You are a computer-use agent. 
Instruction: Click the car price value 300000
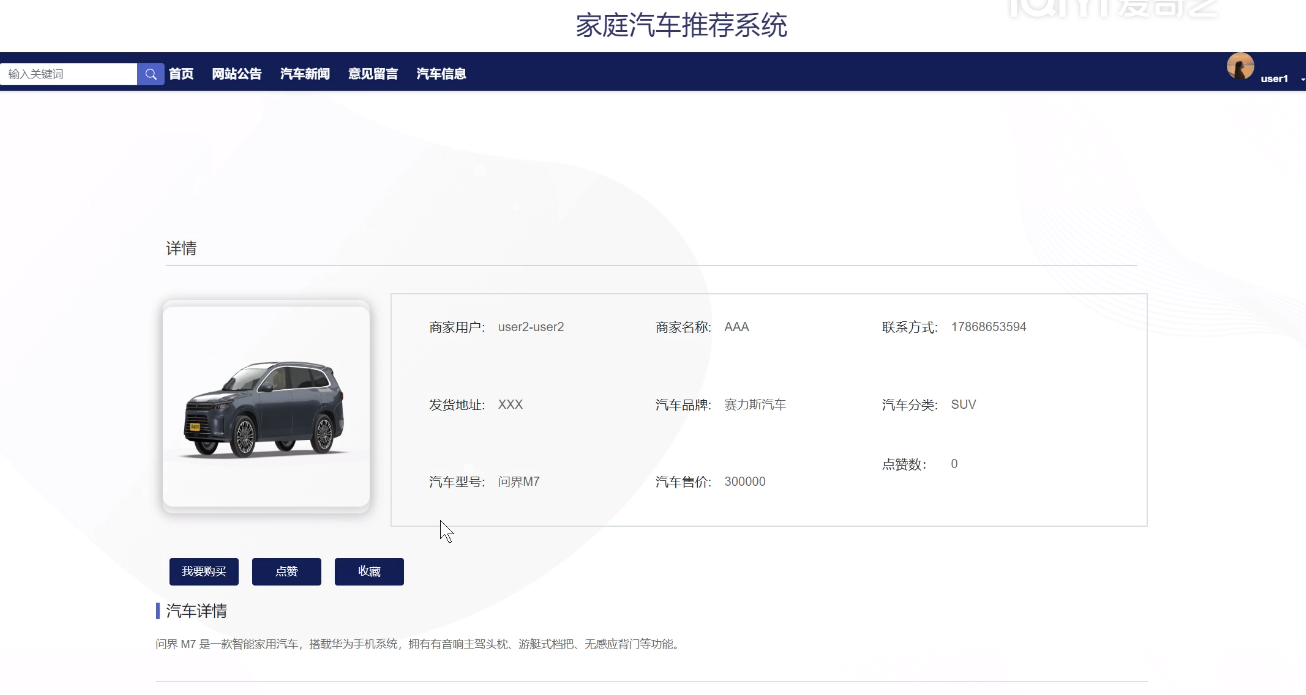(745, 482)
